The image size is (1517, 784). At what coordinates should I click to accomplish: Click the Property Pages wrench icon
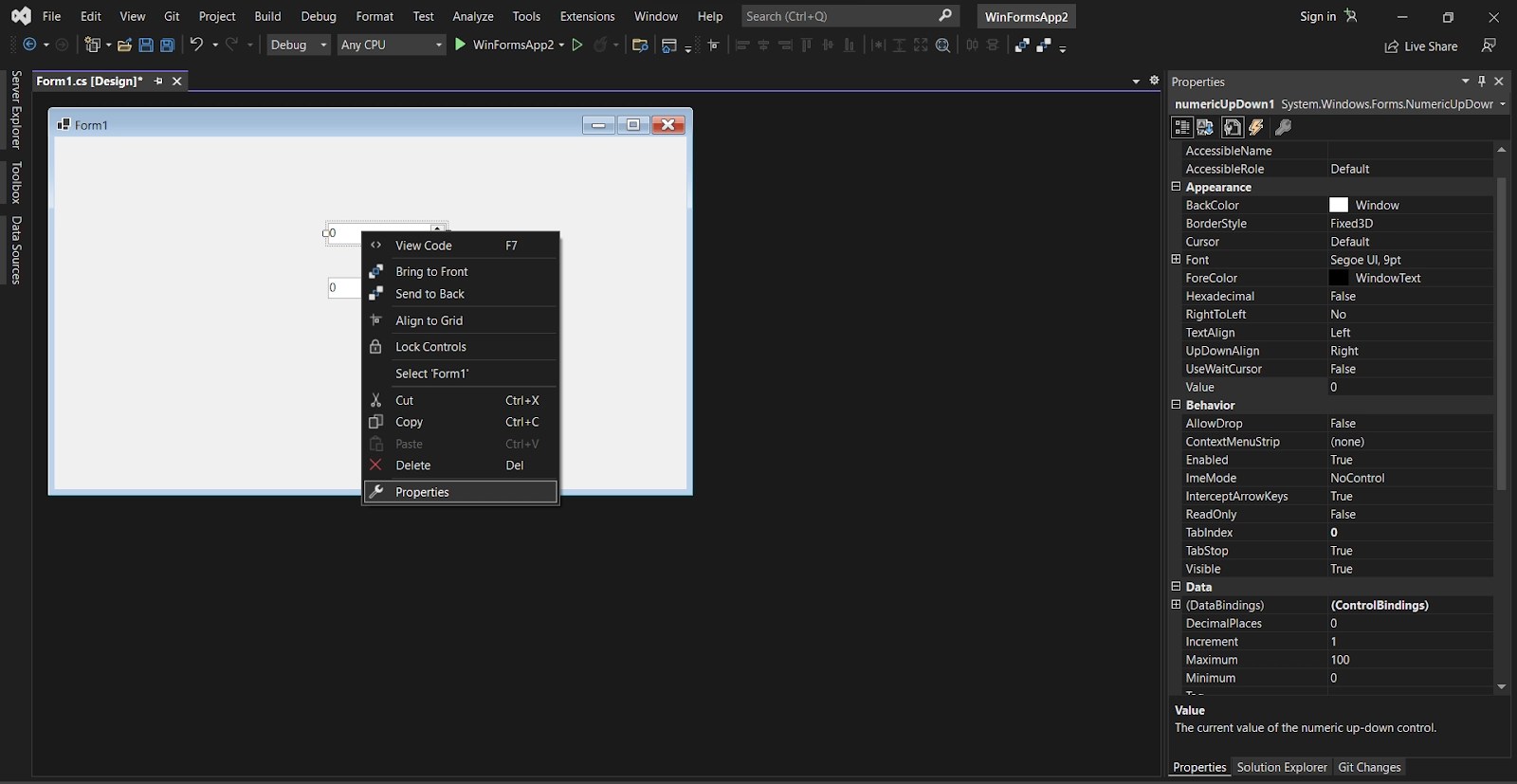click(1283, 127)
